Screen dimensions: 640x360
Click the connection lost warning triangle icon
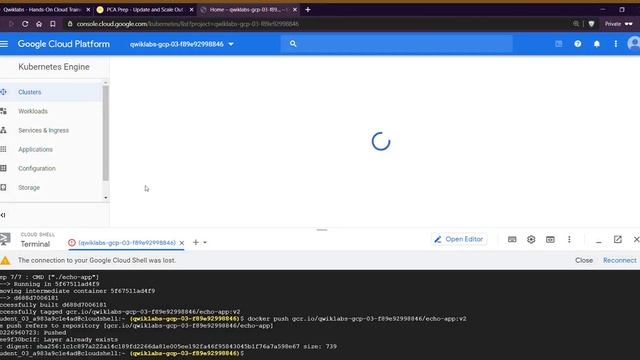click(5, 260)
